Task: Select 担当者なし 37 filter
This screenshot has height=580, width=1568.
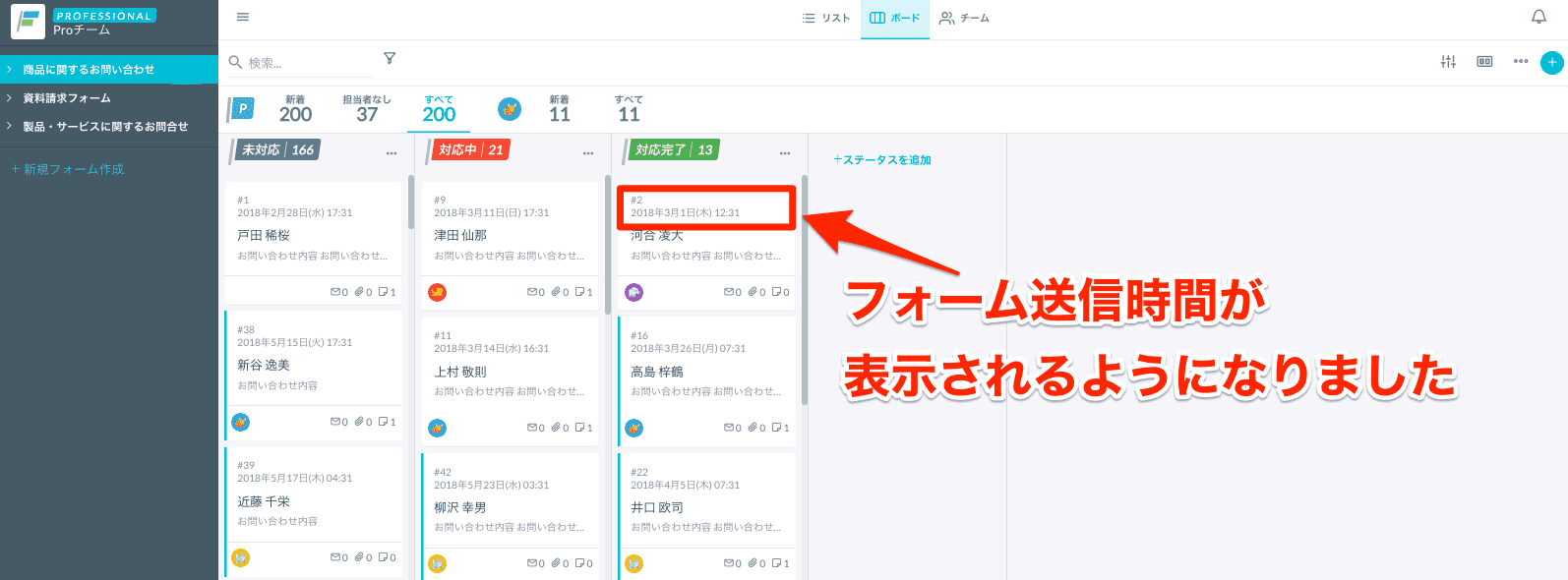Action: (367, 109)
